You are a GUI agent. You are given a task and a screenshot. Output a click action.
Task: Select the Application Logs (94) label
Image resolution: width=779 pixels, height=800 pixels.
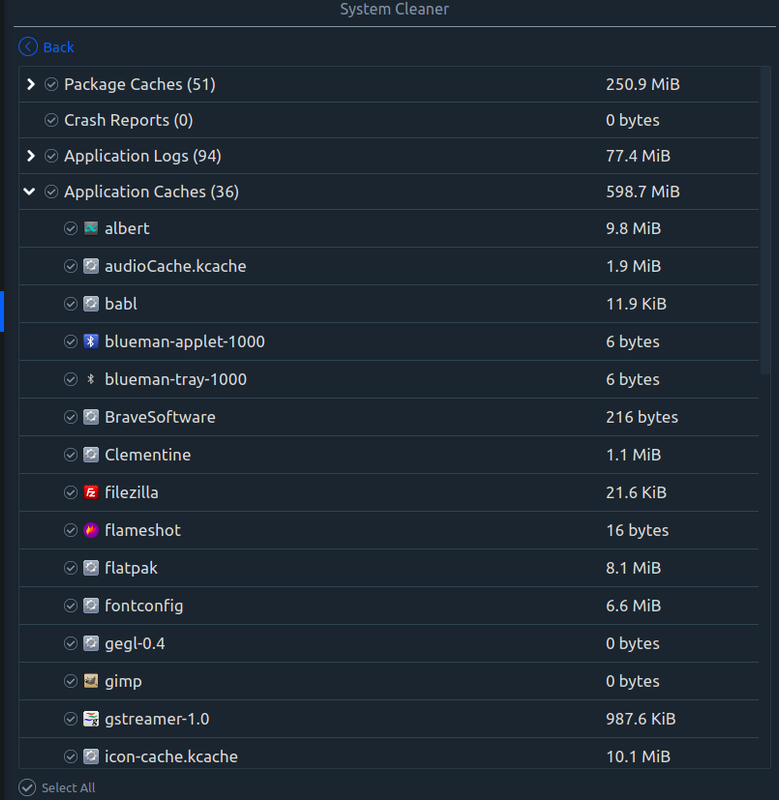(143, 156)
